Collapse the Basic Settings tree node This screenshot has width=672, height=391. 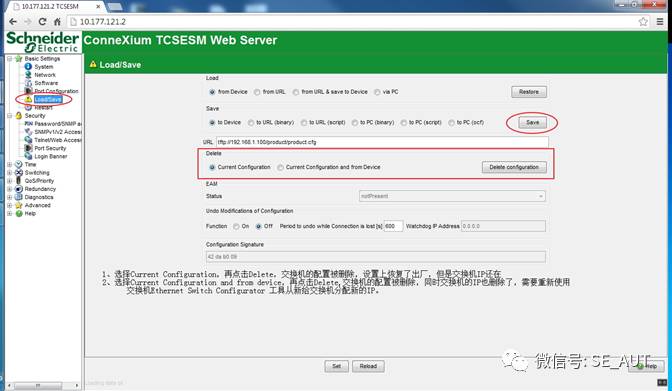click(9, 58)
